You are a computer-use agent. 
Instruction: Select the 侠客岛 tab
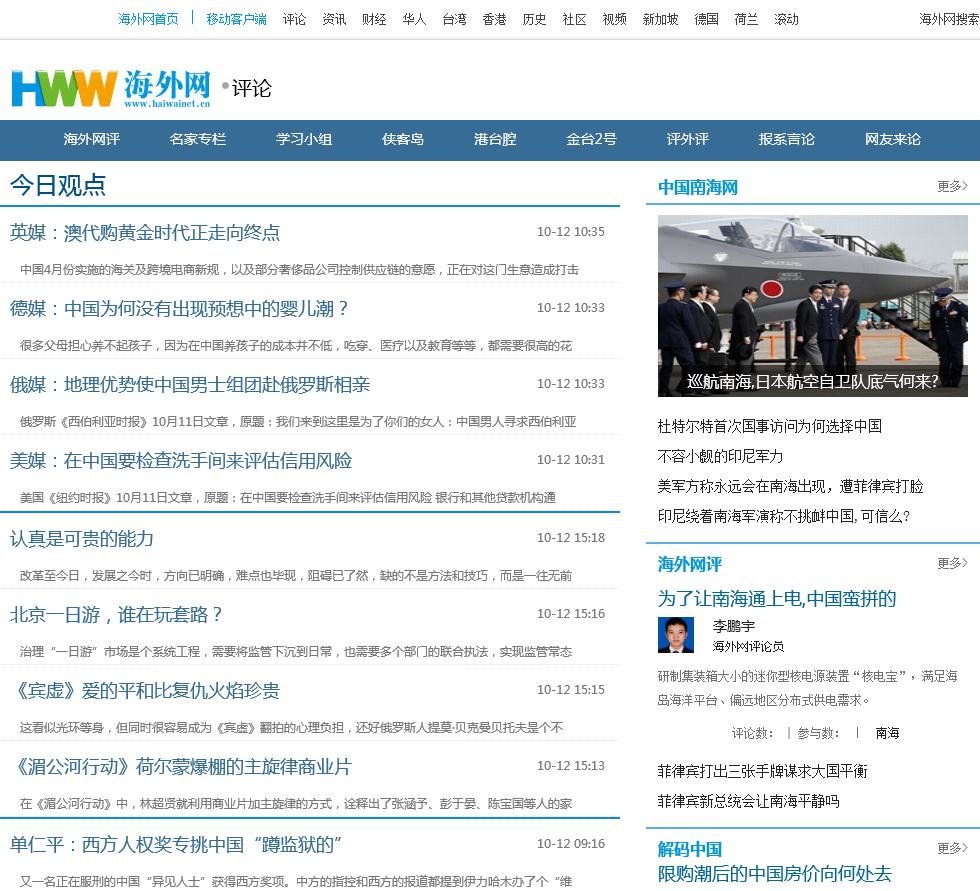point(403,139)
